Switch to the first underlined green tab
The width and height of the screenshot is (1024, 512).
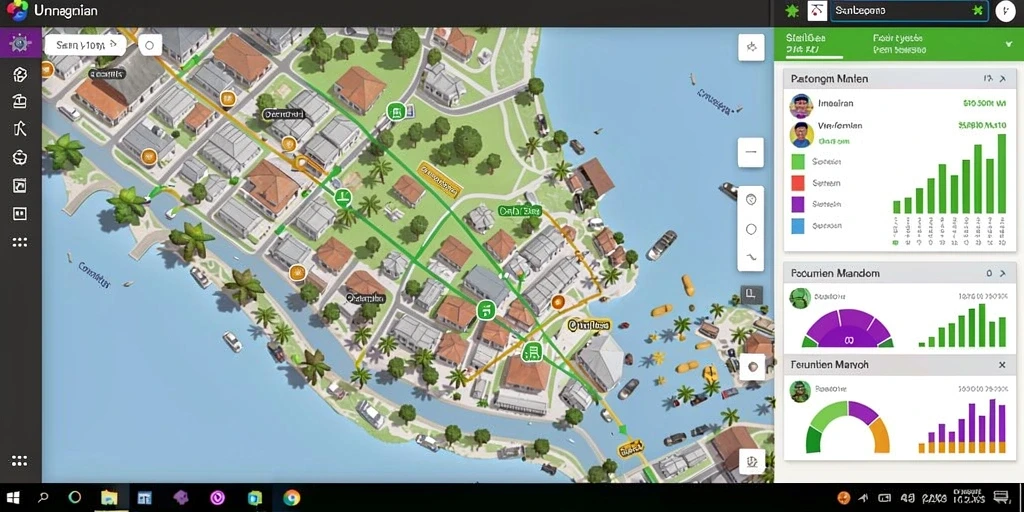click(x=805, y=43)
